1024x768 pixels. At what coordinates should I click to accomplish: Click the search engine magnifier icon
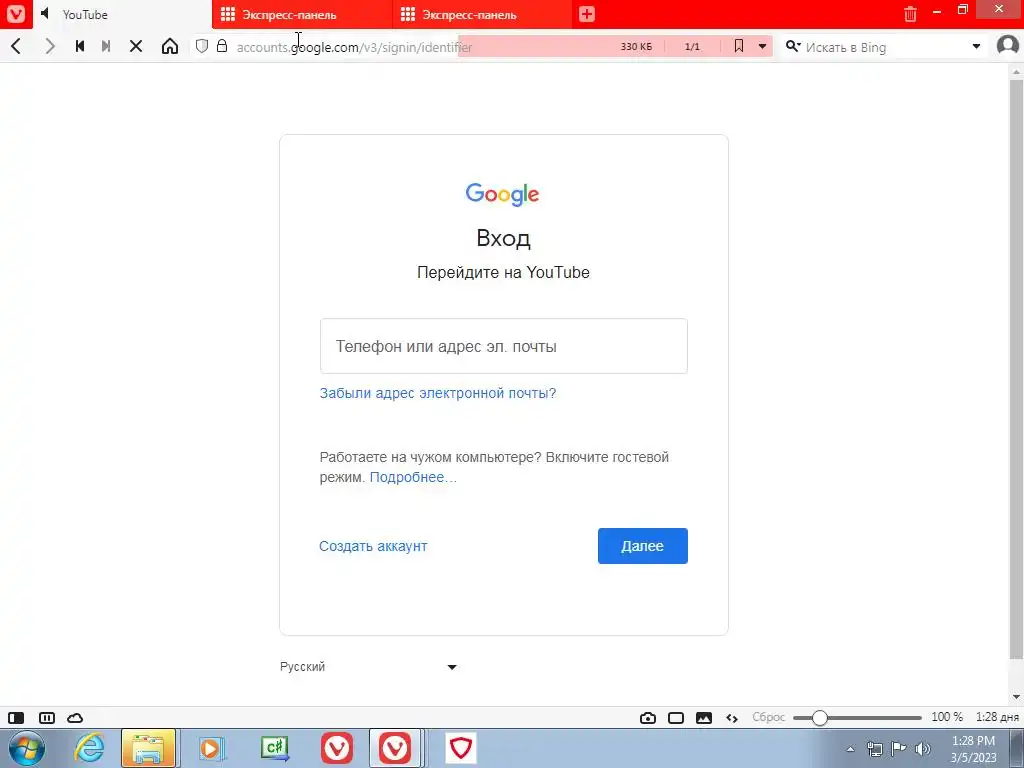tap(792, 46)
